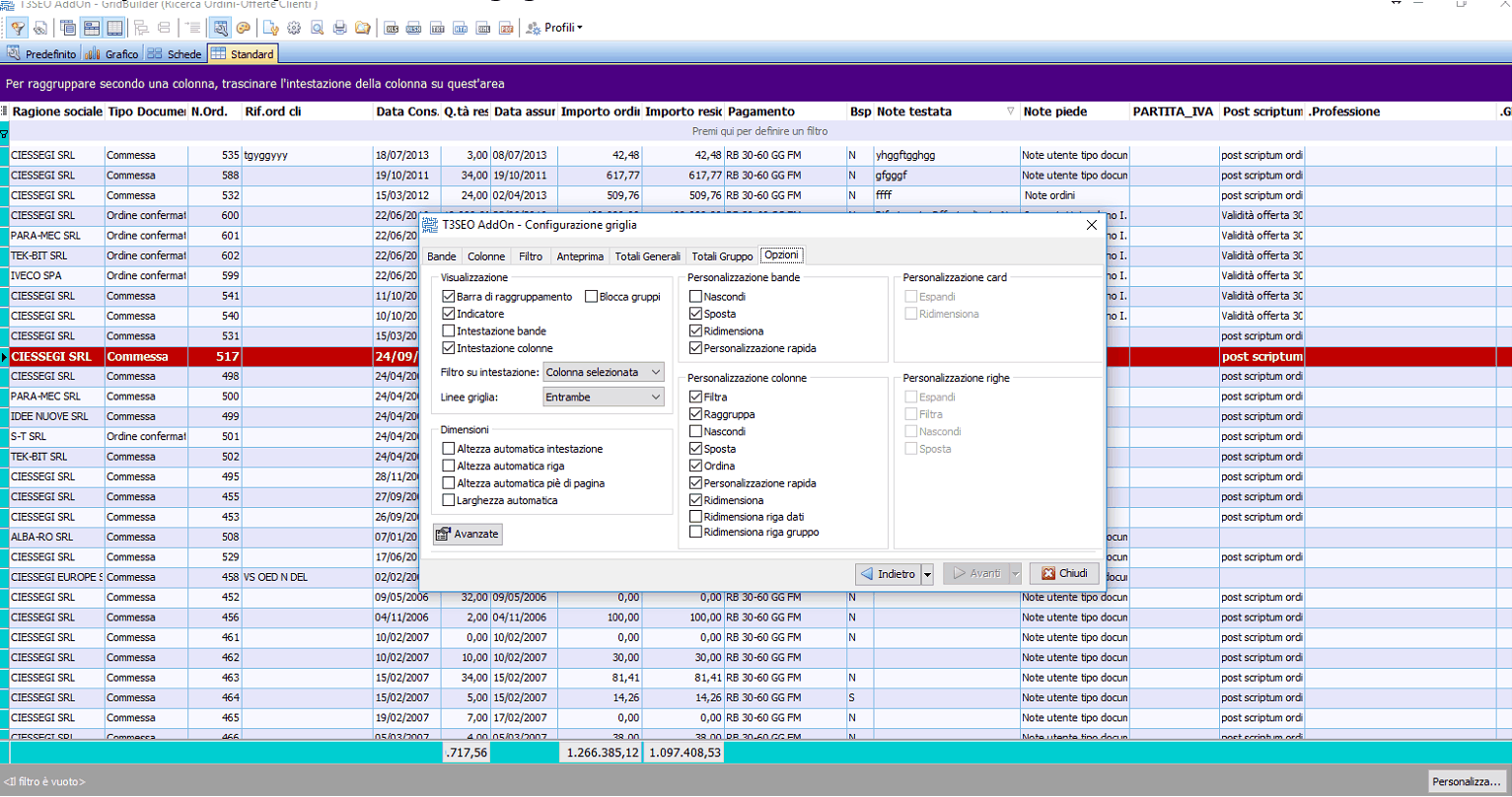This screenshot has height=797, width=1512.
Task: Export grid to TXT format
Action: (x=437, y=29)
